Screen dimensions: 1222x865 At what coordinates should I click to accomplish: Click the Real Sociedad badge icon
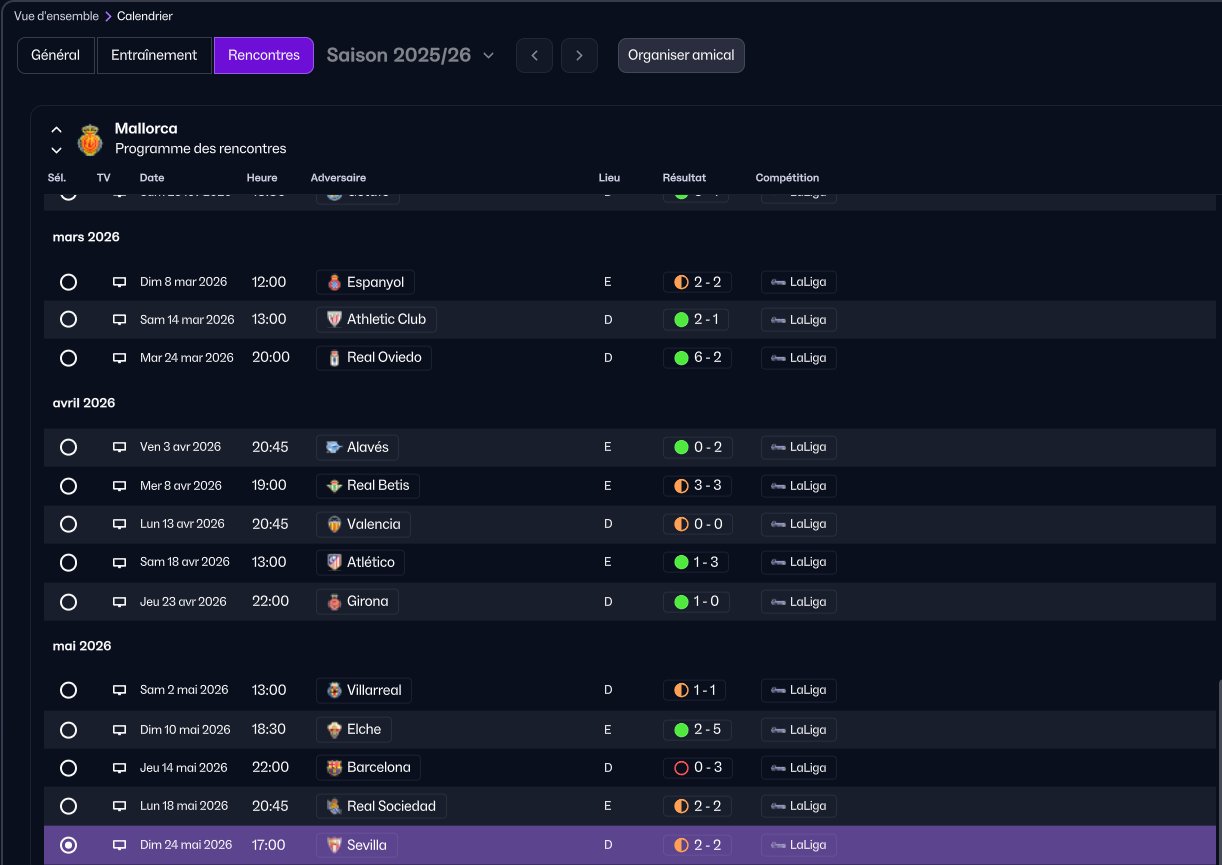tap(334, 806)
